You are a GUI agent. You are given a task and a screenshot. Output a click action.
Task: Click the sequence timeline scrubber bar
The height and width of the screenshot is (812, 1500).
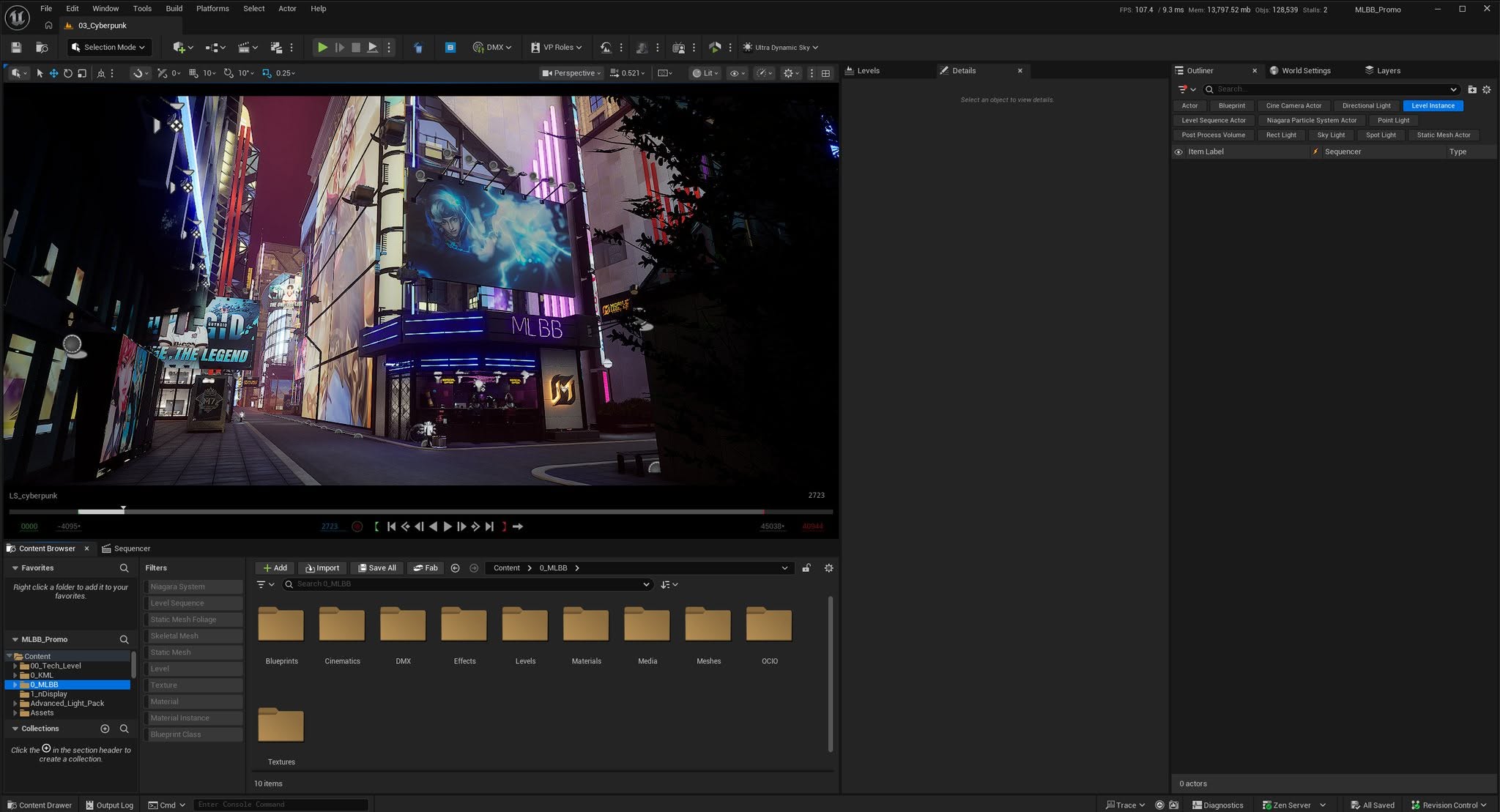[420, 511]
